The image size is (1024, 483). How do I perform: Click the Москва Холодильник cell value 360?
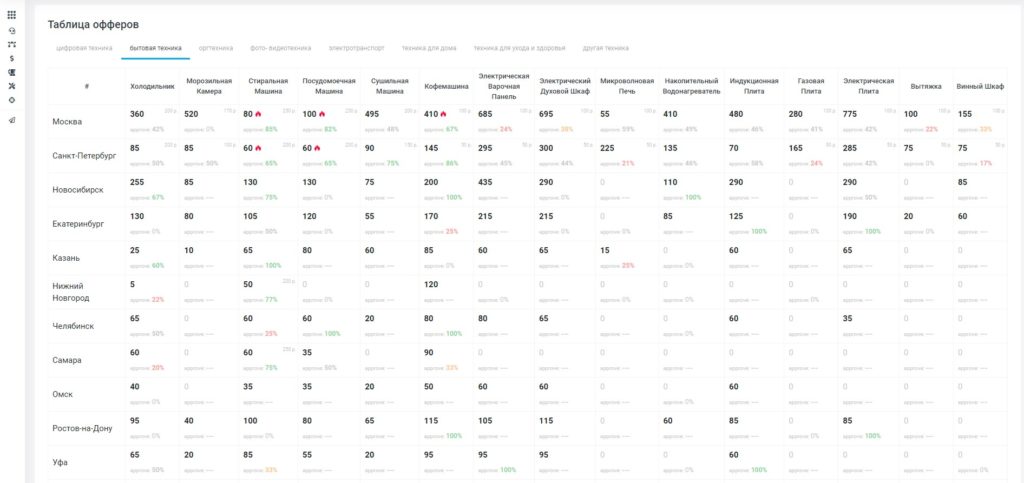click(x=137, y=114)
